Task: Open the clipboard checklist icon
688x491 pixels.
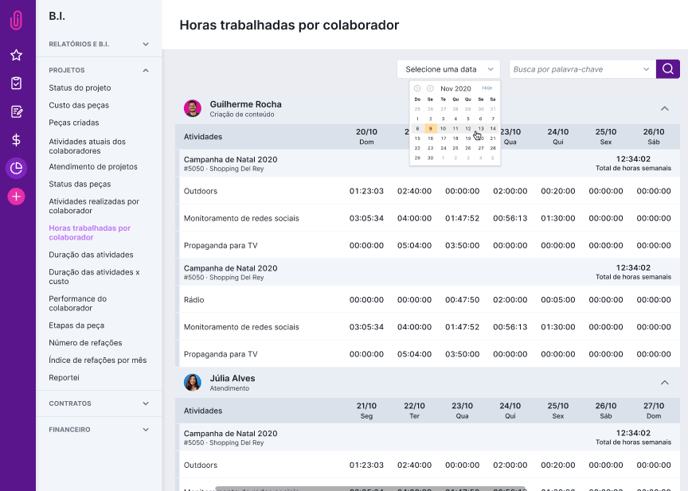Action: [x=16, y=83]
